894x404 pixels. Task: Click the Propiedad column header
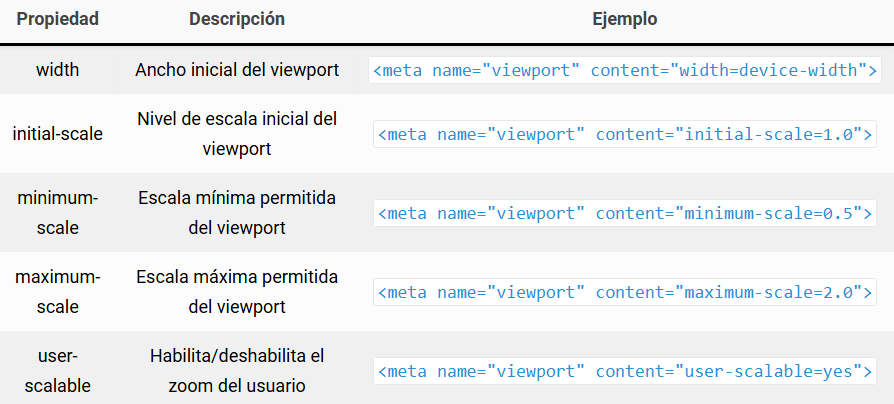point(57,20)
